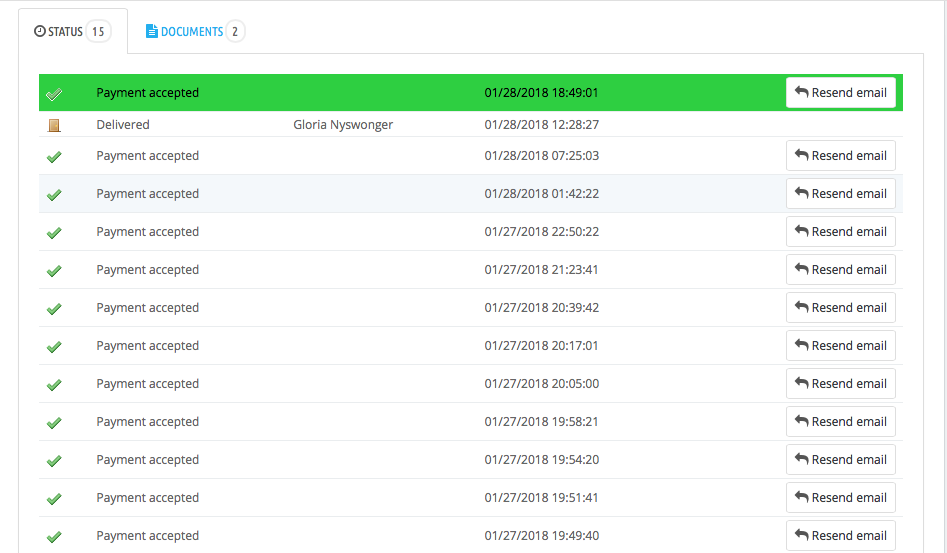Image resolution: width=947 pixels, height=553 pixels.
Task: Click the date 01/28/2018 18:49:01
Action: point(541,92)
